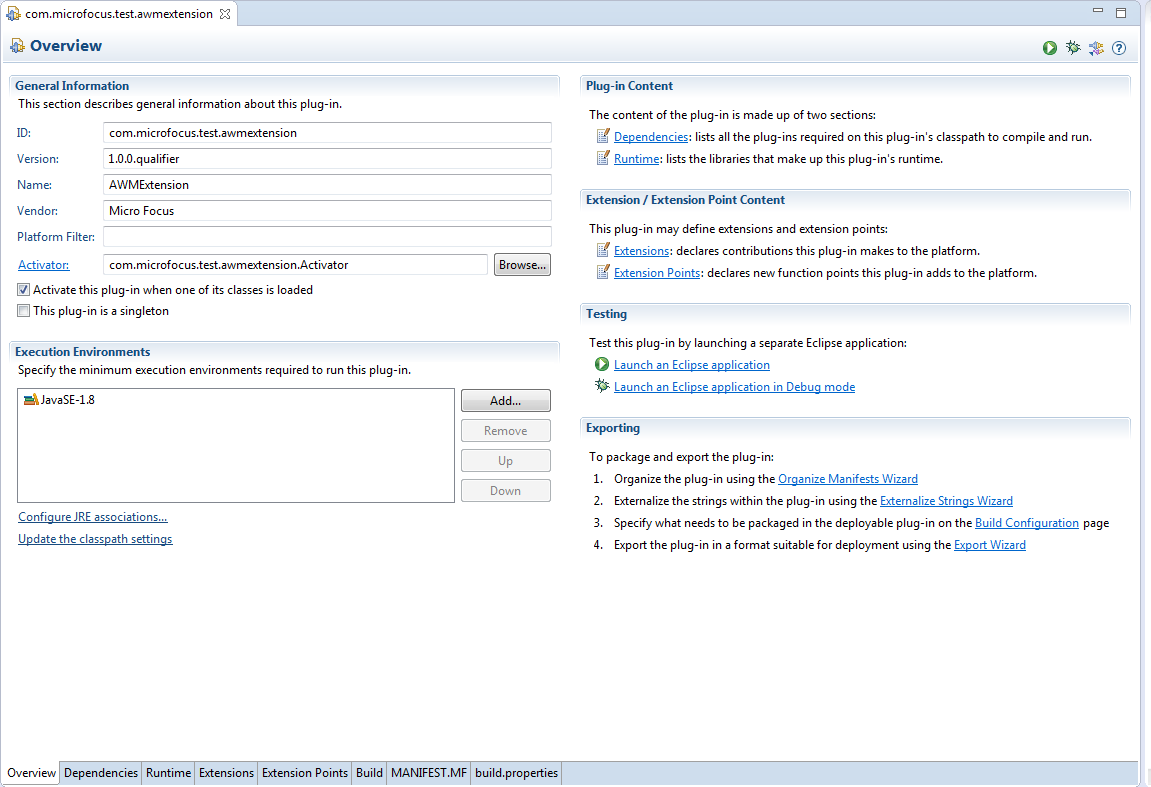Click the plug-in icon beside the Overview heading
1151x787 pixels.
pyautogui.click(x=17, y=46)
